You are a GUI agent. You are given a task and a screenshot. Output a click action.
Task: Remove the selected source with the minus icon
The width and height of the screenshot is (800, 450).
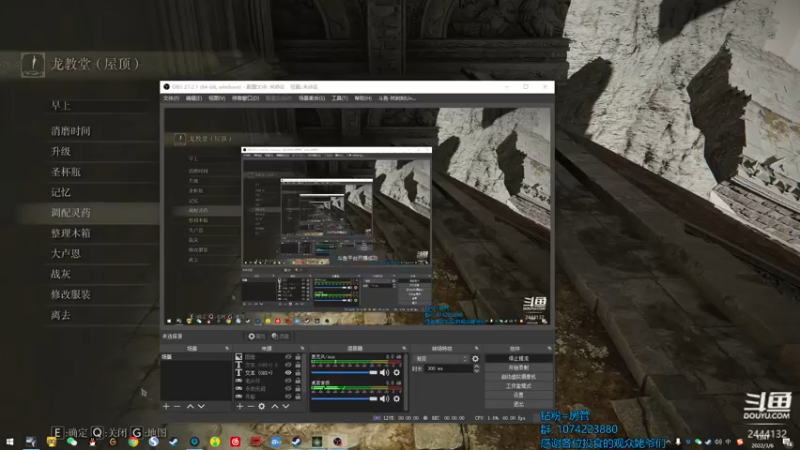coord(251,407)
